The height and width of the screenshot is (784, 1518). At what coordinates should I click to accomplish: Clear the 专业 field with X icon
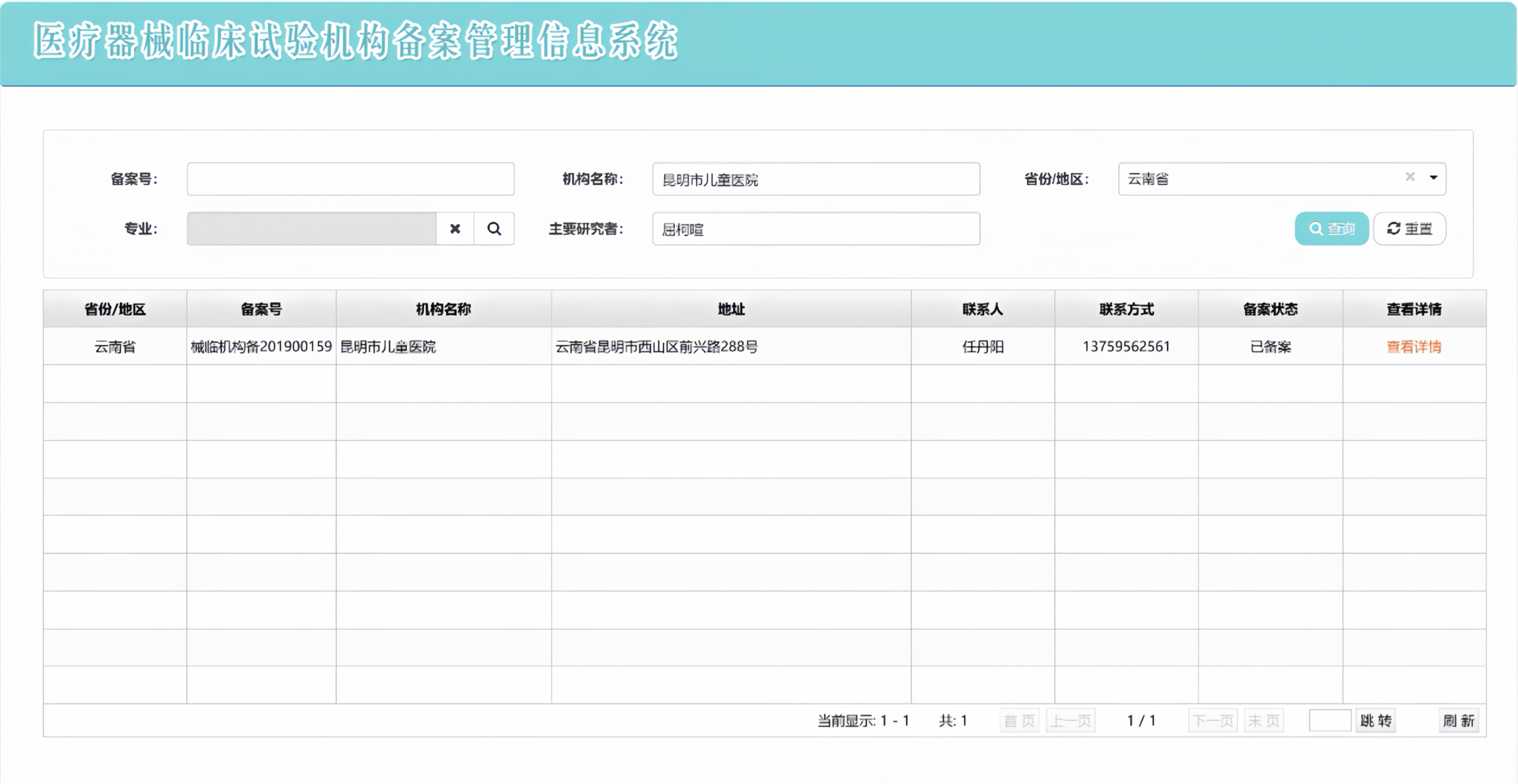(455, 229)
